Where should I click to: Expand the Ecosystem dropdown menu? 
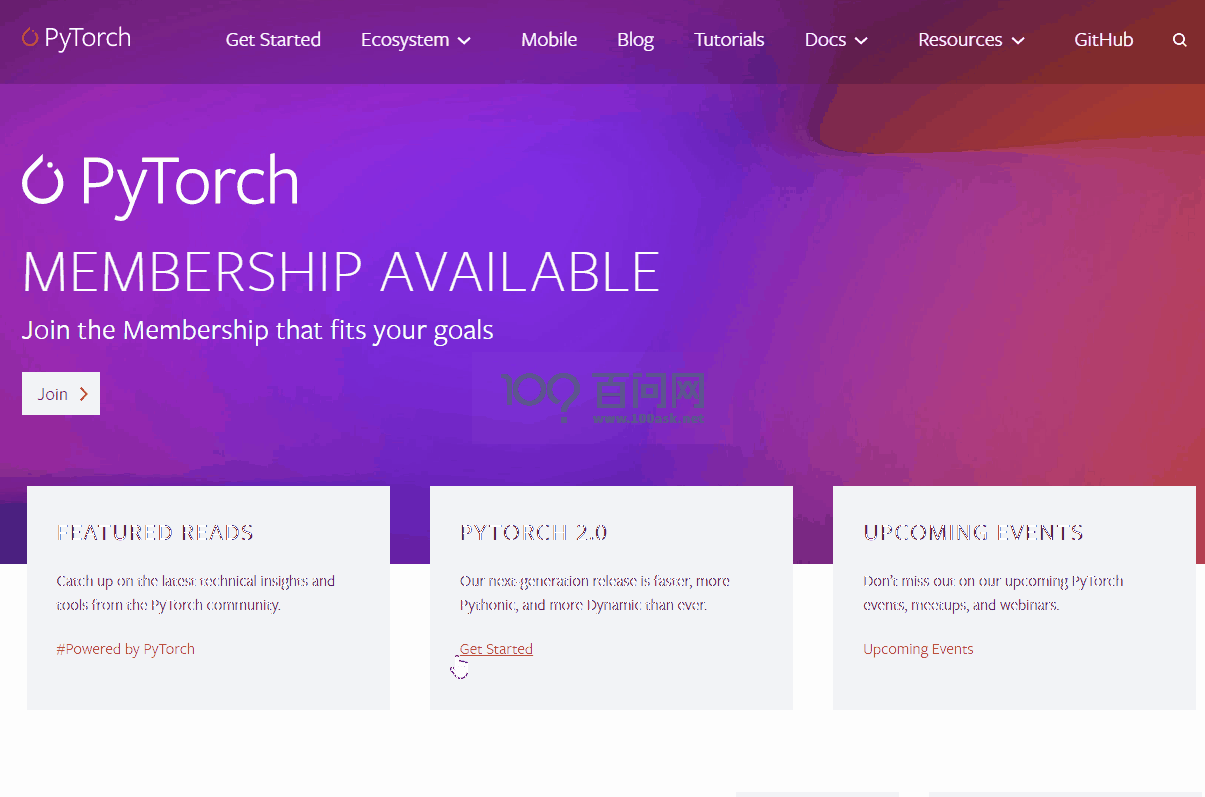pos(415,40)
